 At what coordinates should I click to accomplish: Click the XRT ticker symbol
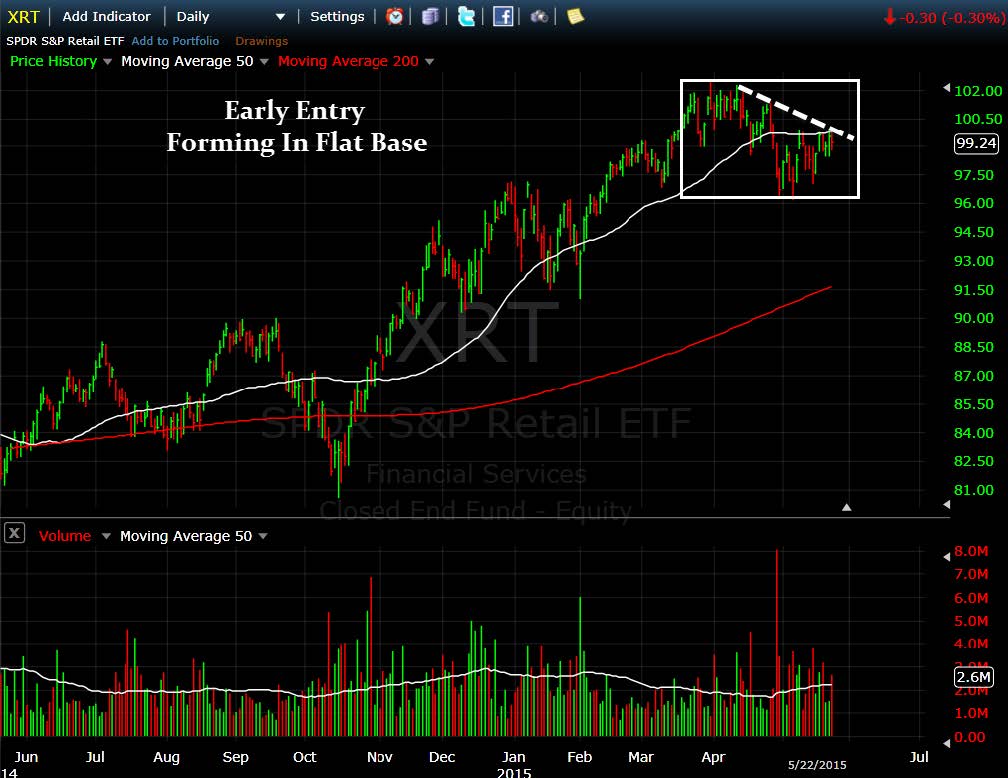coord(23,17)
